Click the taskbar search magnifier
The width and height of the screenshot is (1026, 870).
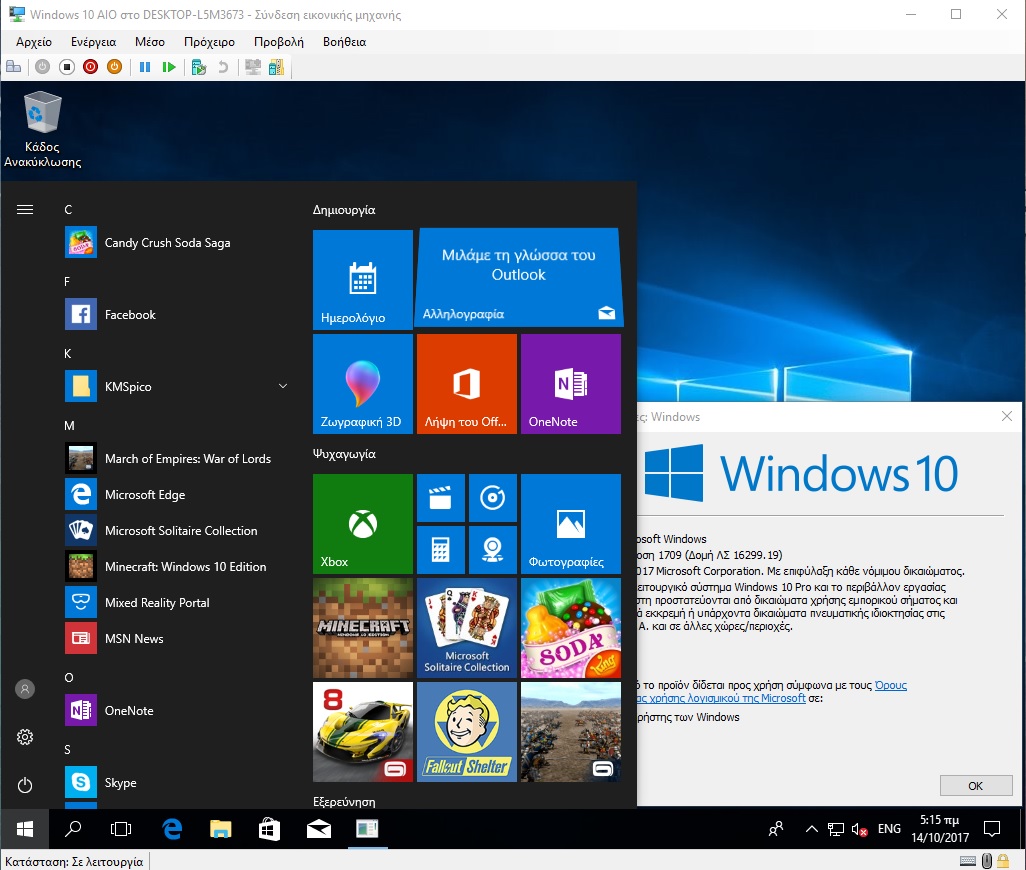pyautogui.click(x=73, y=829)
